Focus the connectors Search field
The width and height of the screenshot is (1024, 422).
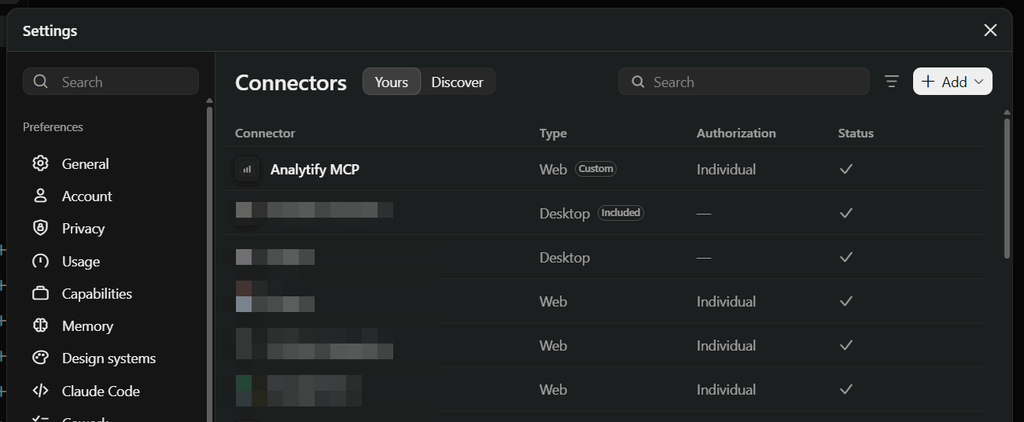click(x=744, y=82)
